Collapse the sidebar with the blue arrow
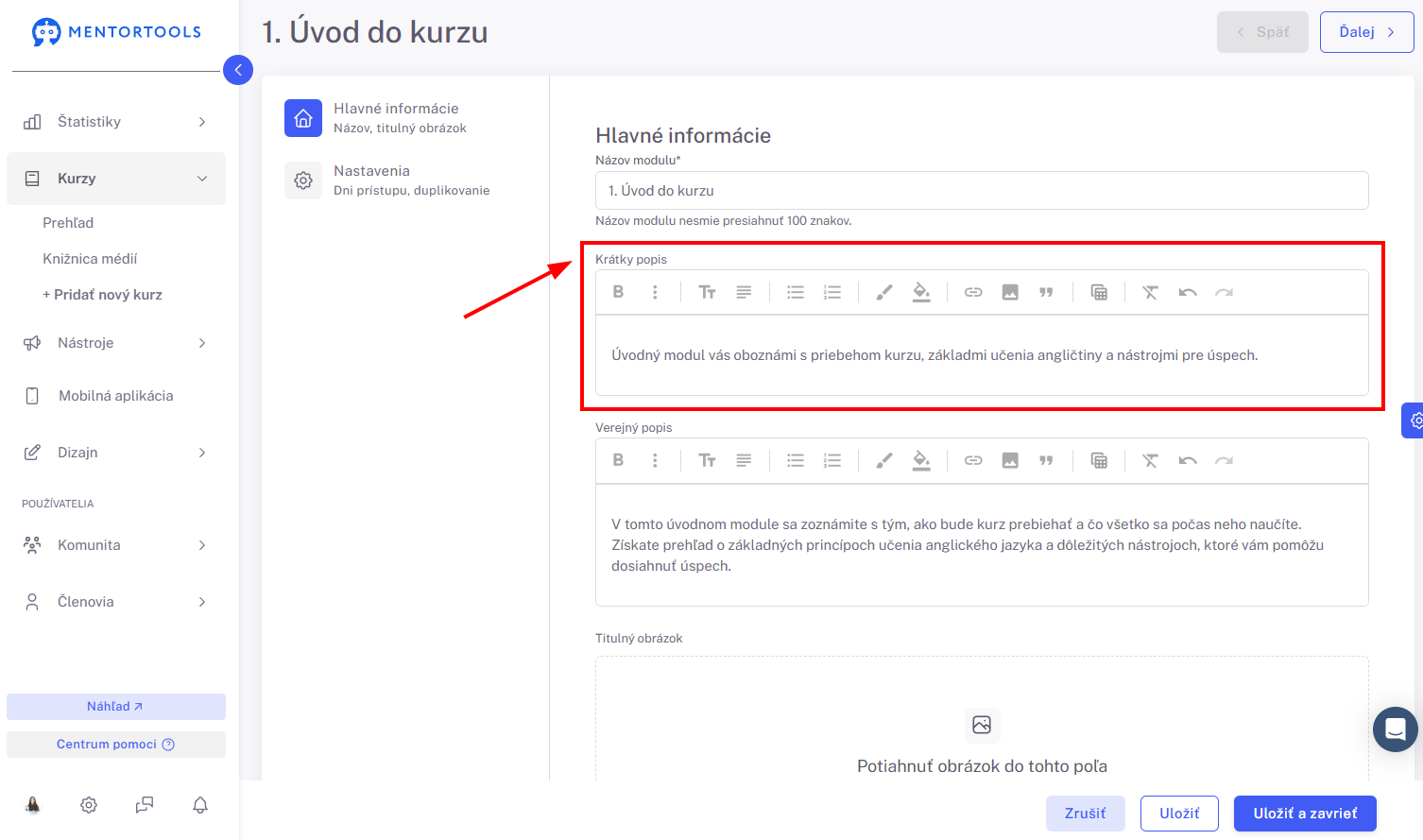The width and height of the screenshot is (1423, 840). coord(238,70)
